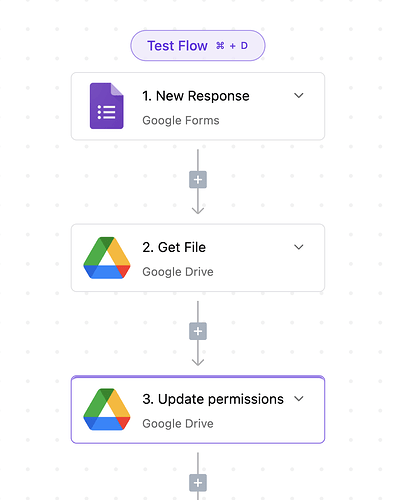
Task: Click the connector line below Update permissions card
Action: tap(198, 463)
